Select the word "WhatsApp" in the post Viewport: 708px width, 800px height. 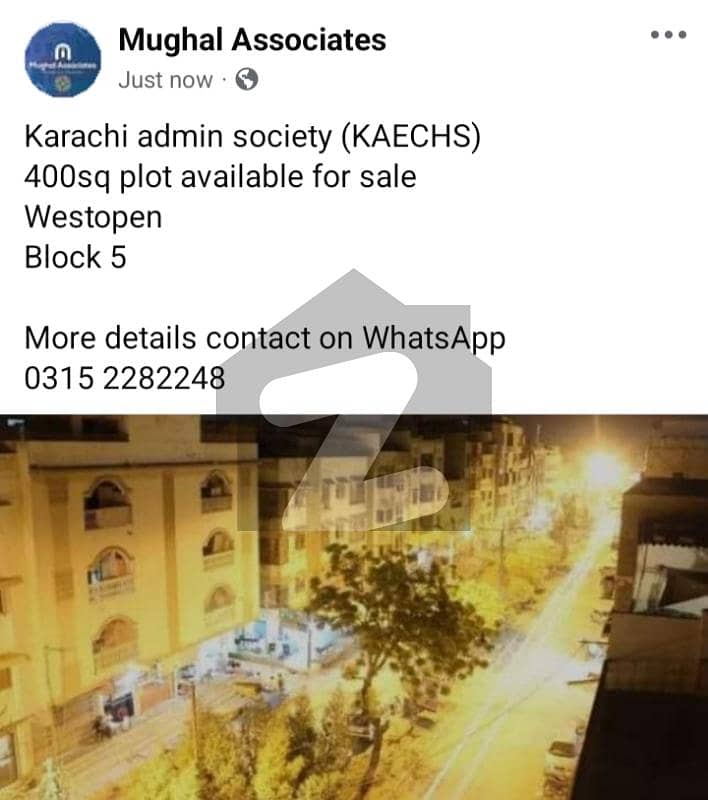[x=434, y=339]
